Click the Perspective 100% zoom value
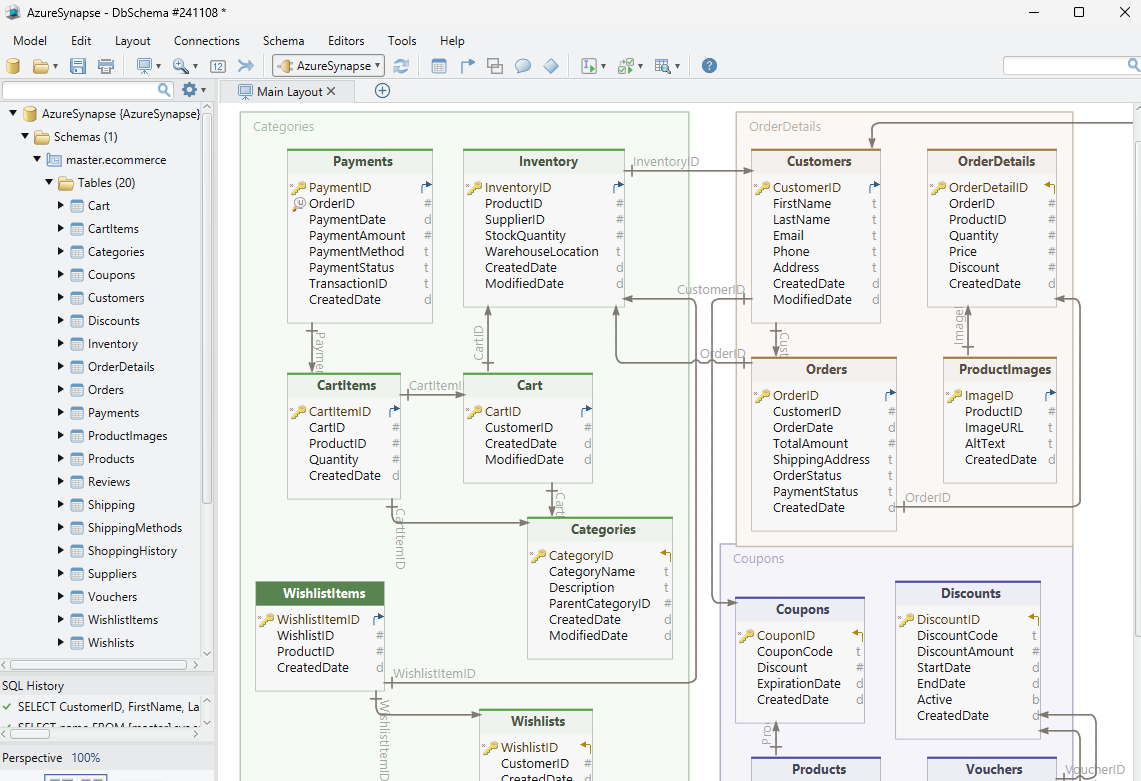Screen dimensions: 1141x781 point(85,758)
